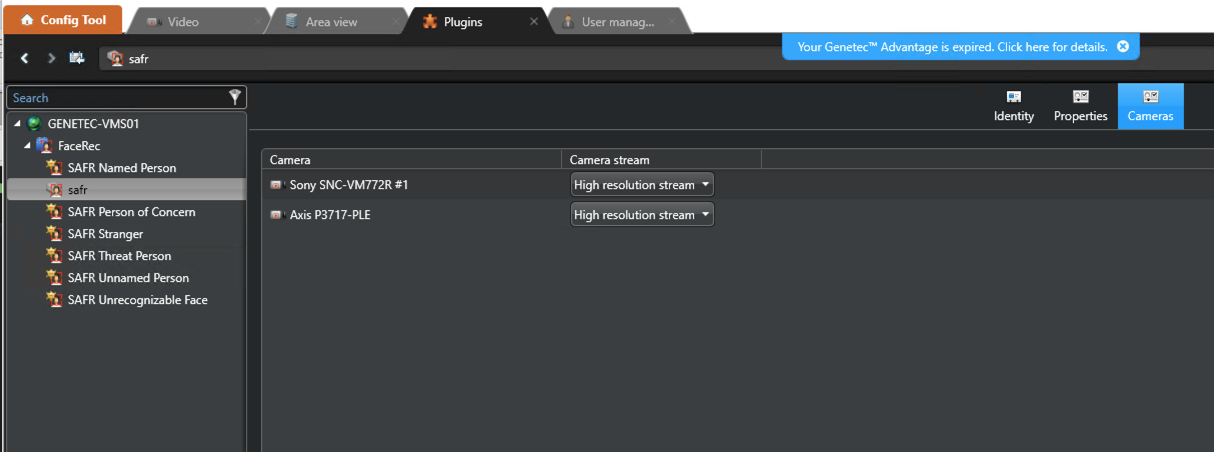Select SAFR Unnamed Person entry
The height and width of the screenshot is (452, 1214).
pyautogui.click(x=126, y=278)
